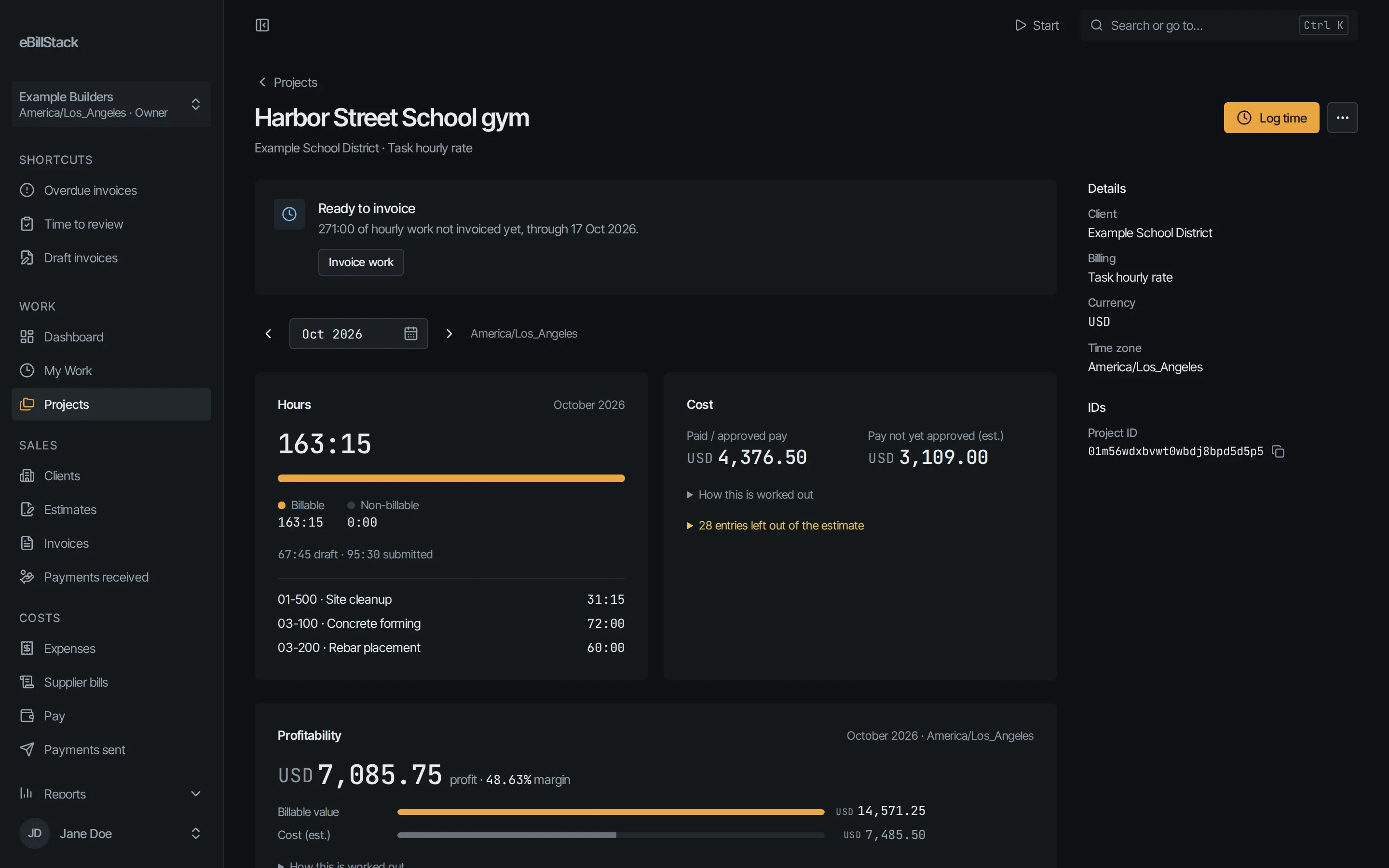Open Draft invoices shortcut

(x=111, y=258)
